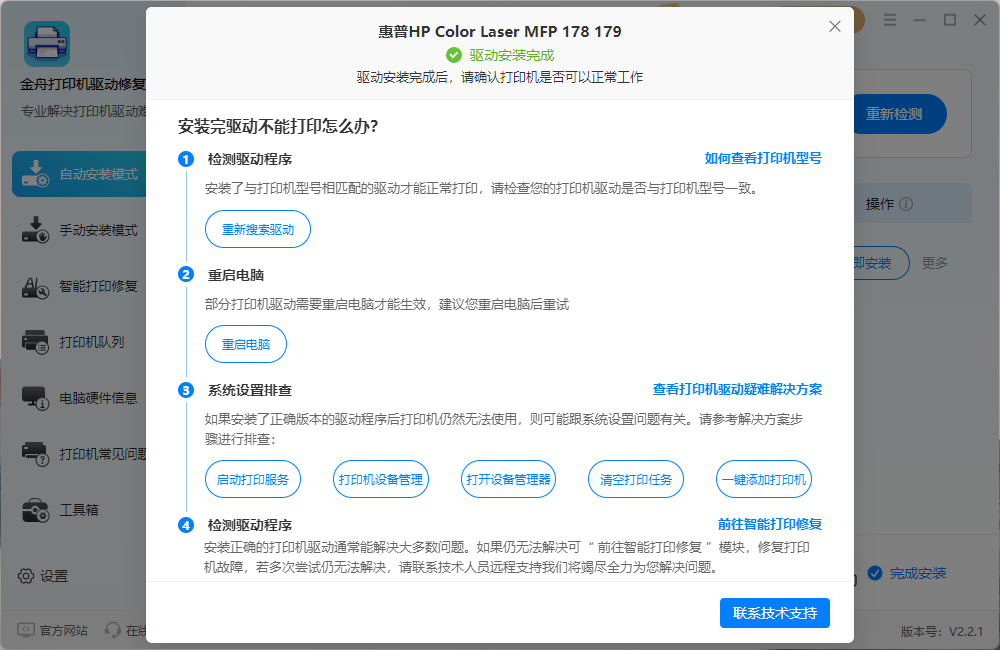Select 智能打印修复 in sidebar

tap(80, 286)
